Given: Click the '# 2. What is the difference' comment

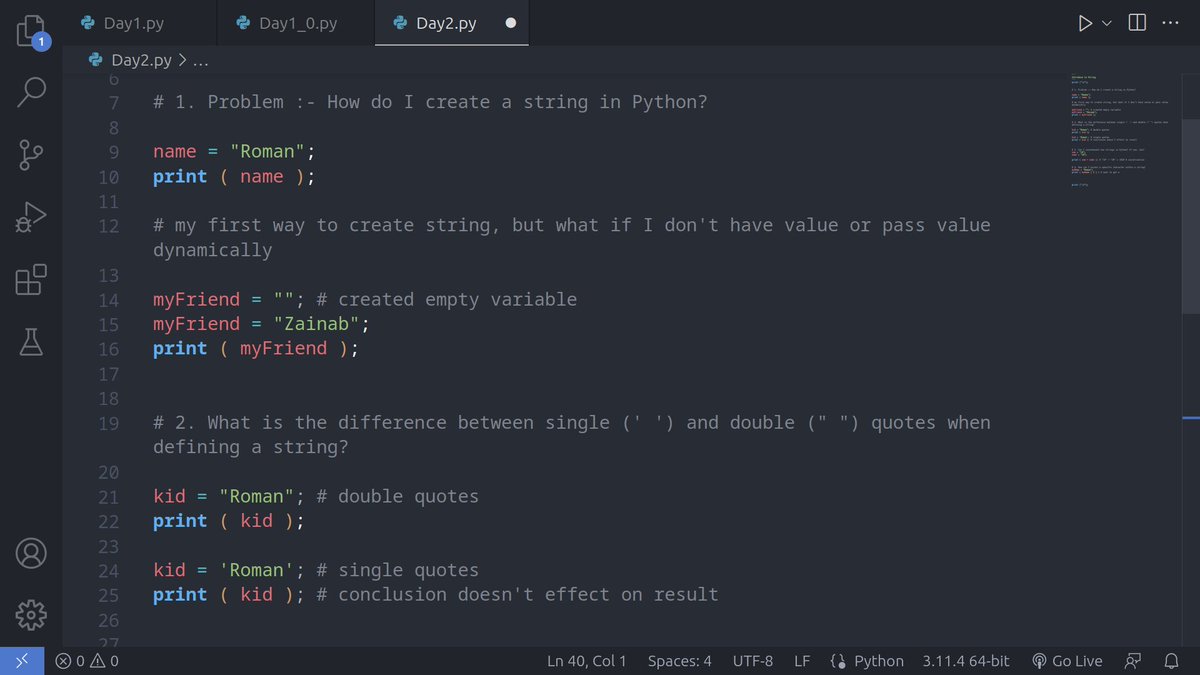Looking at the screenshot, I should (x=572, y=435).
